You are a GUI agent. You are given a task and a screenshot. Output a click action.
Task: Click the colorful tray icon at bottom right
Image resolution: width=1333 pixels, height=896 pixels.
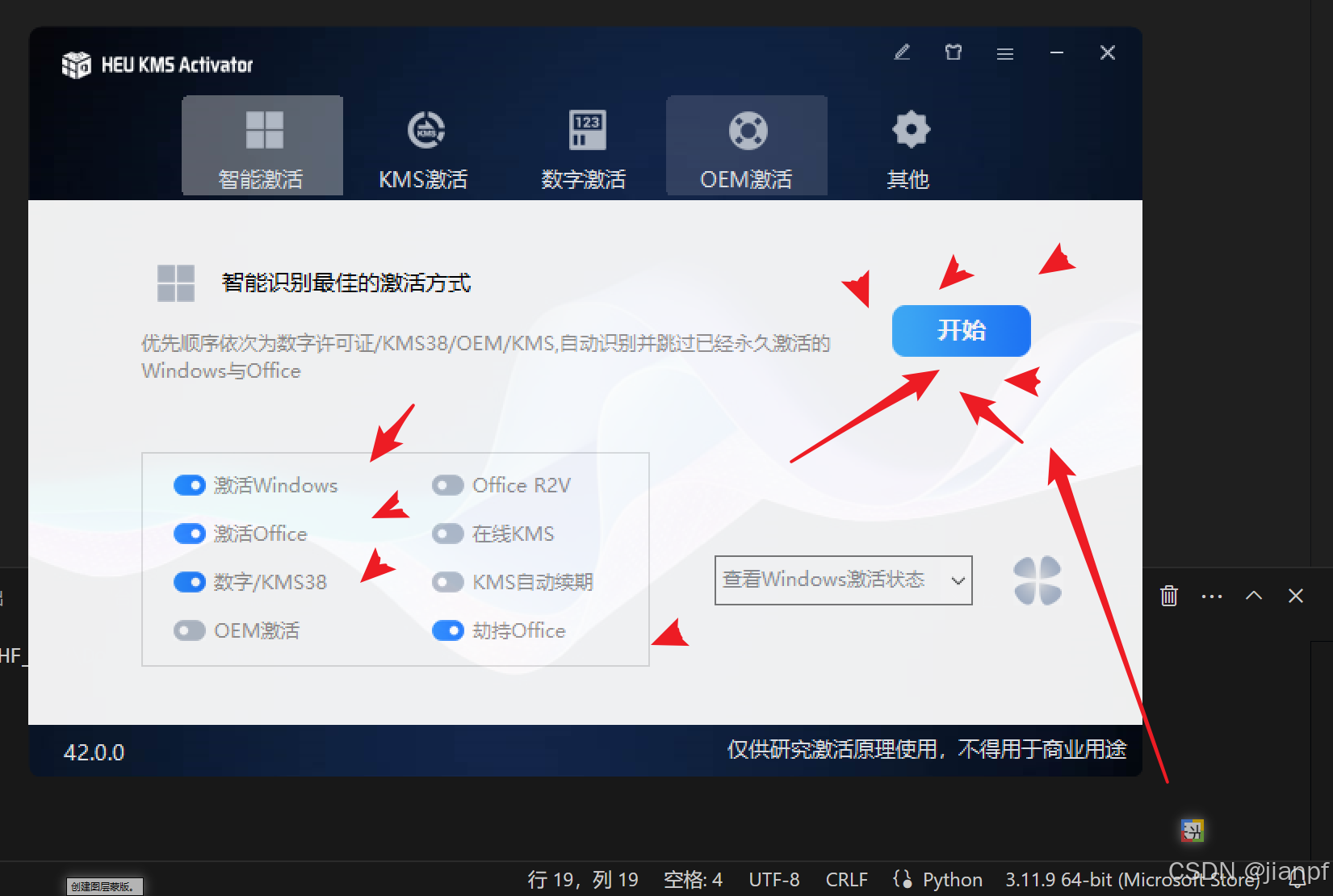[1193, 830]
